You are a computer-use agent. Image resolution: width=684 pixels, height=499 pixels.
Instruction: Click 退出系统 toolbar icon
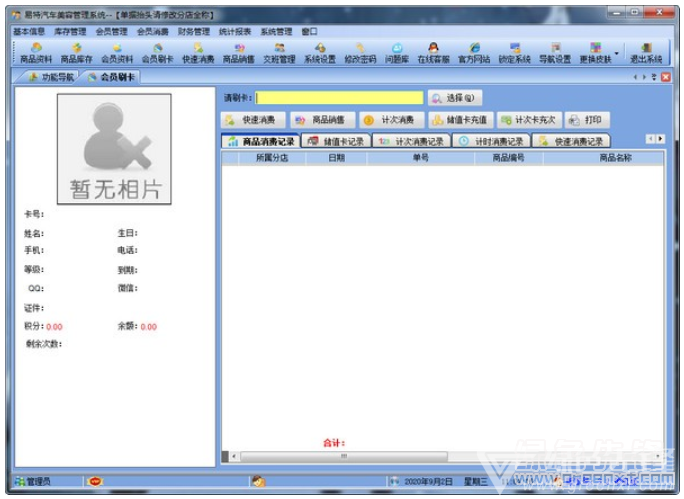[x=646, y=53]
